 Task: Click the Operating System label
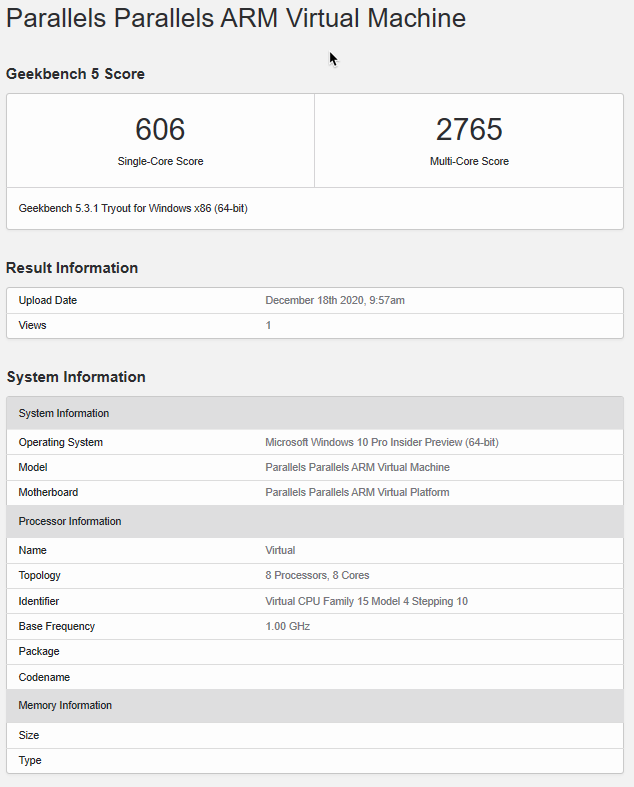pyautogui.click(x=61, y=442)
